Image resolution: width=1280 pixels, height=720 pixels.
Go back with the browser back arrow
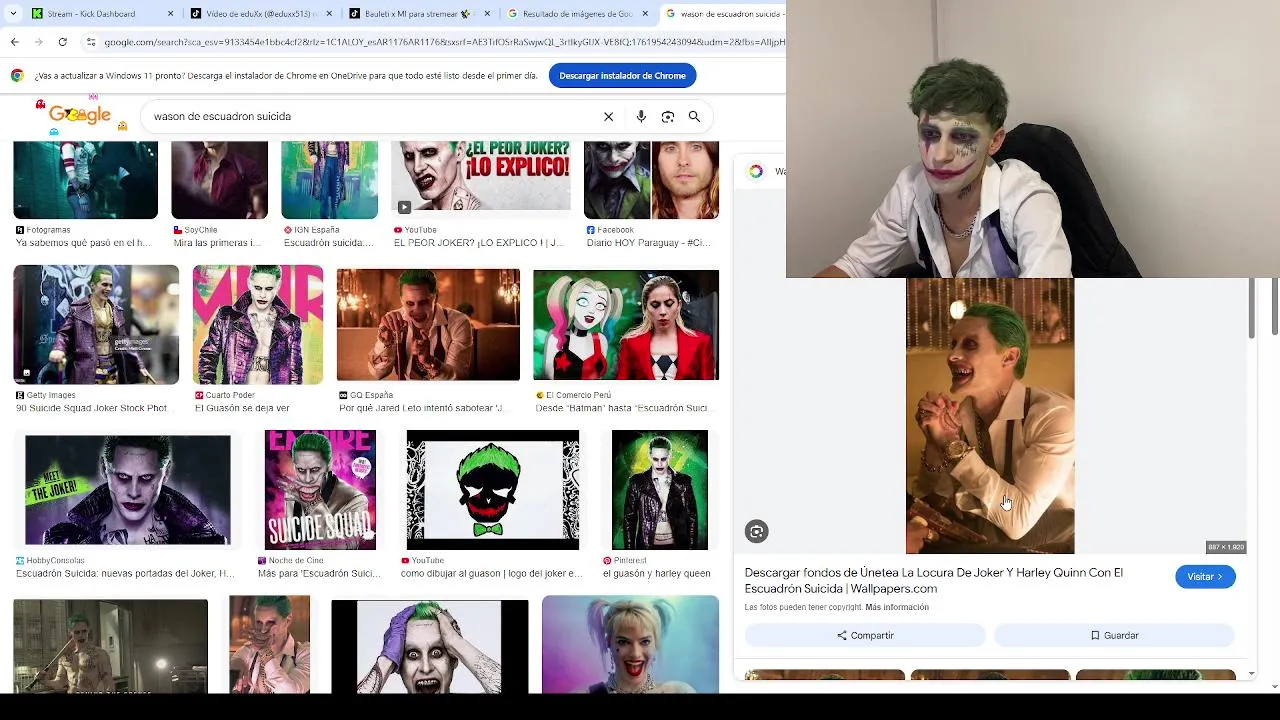(x=14, y=42)
